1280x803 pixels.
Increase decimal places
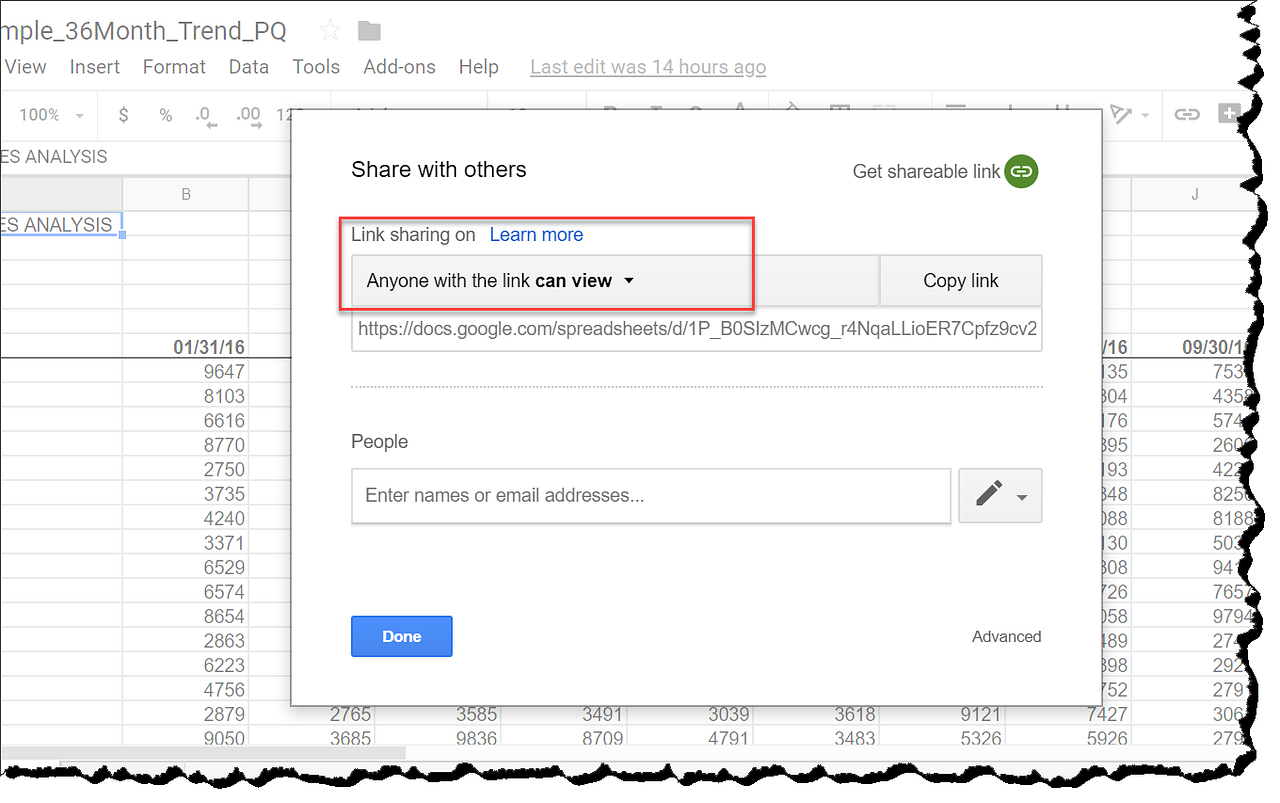coord(248,115)
